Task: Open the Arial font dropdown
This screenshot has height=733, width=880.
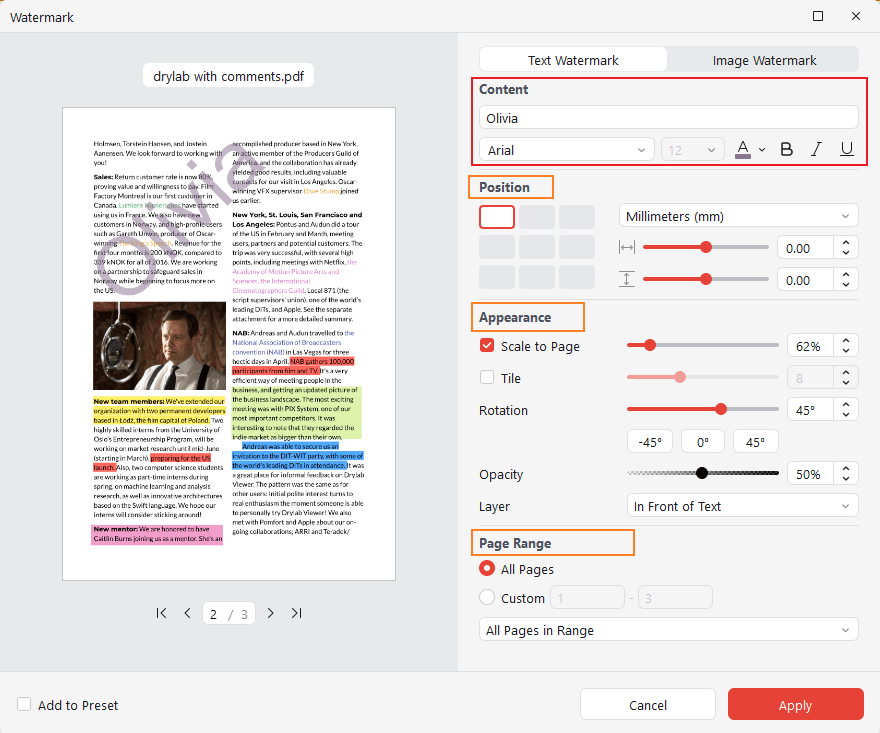Action: tap(566, 148)
